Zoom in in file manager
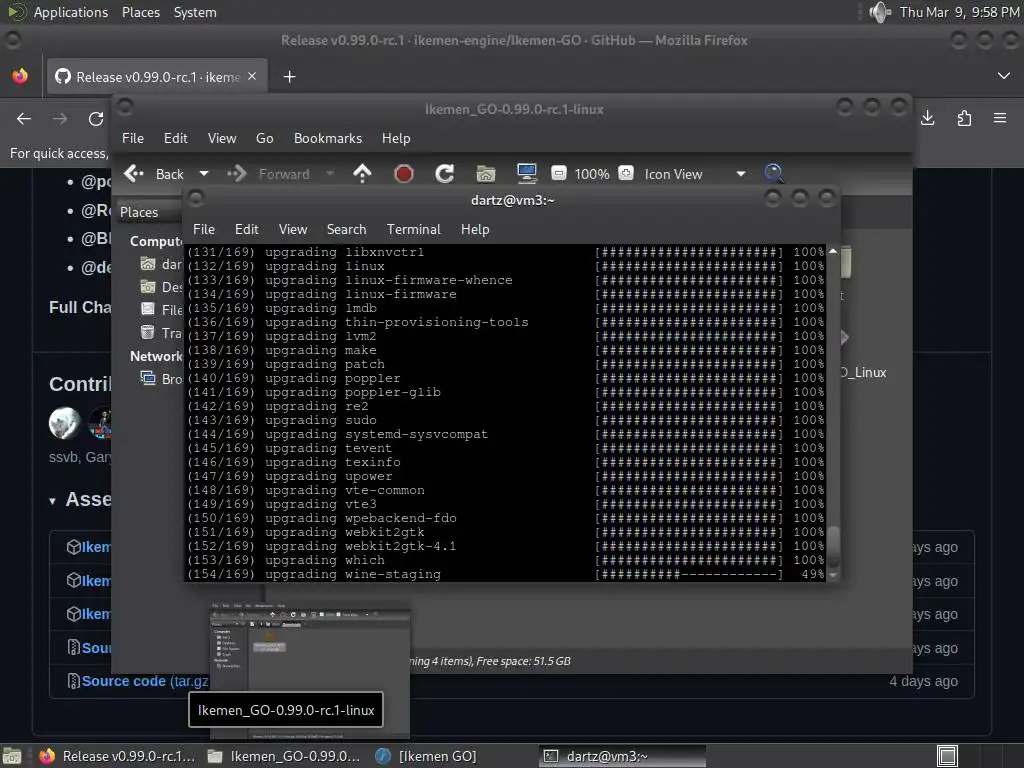 pos(626,173)
